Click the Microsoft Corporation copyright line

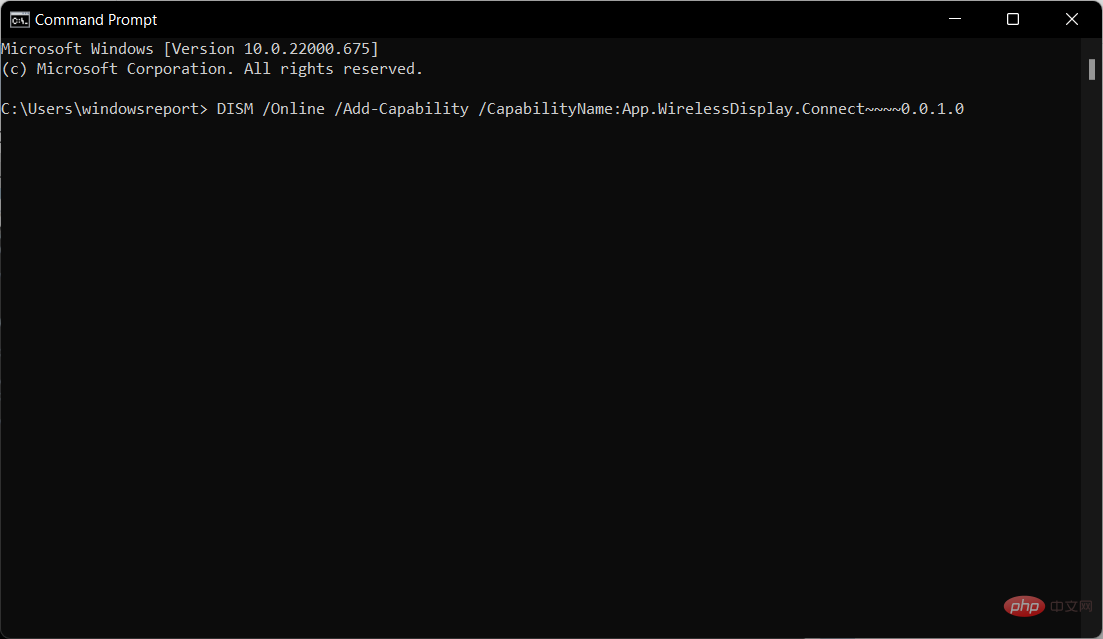pos(212,69)
